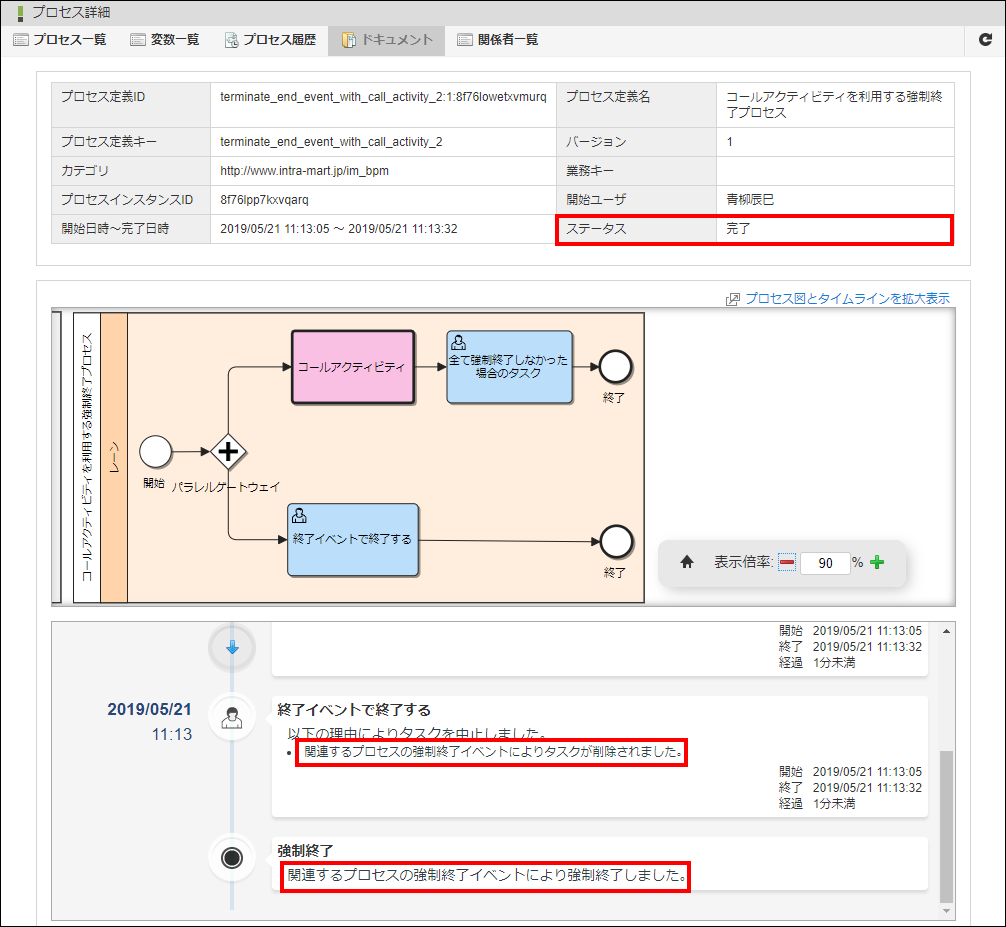The height and width of the screenshot is (927, 1006).
Task: Select the 開始 start event circle in the diagram
Action: pyautogui.click(x=156, y=452)
